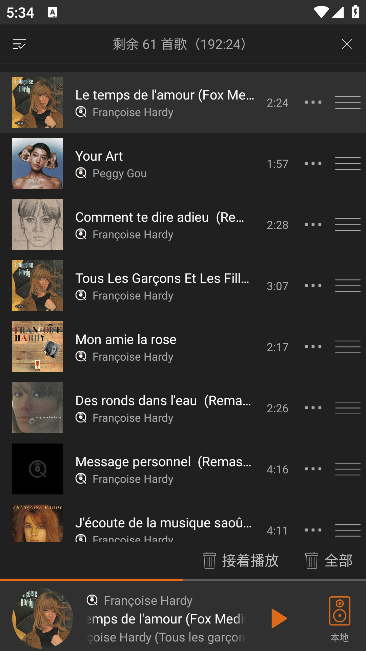This screenshot has height=651, width=366.
Task: Click the Qobuz icon beside Peggy Gou
Action: tap(81, 173)
